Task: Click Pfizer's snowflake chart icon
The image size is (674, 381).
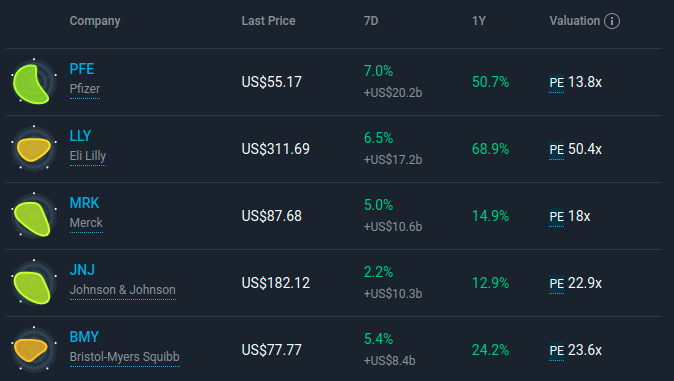Action: [34, 82]
